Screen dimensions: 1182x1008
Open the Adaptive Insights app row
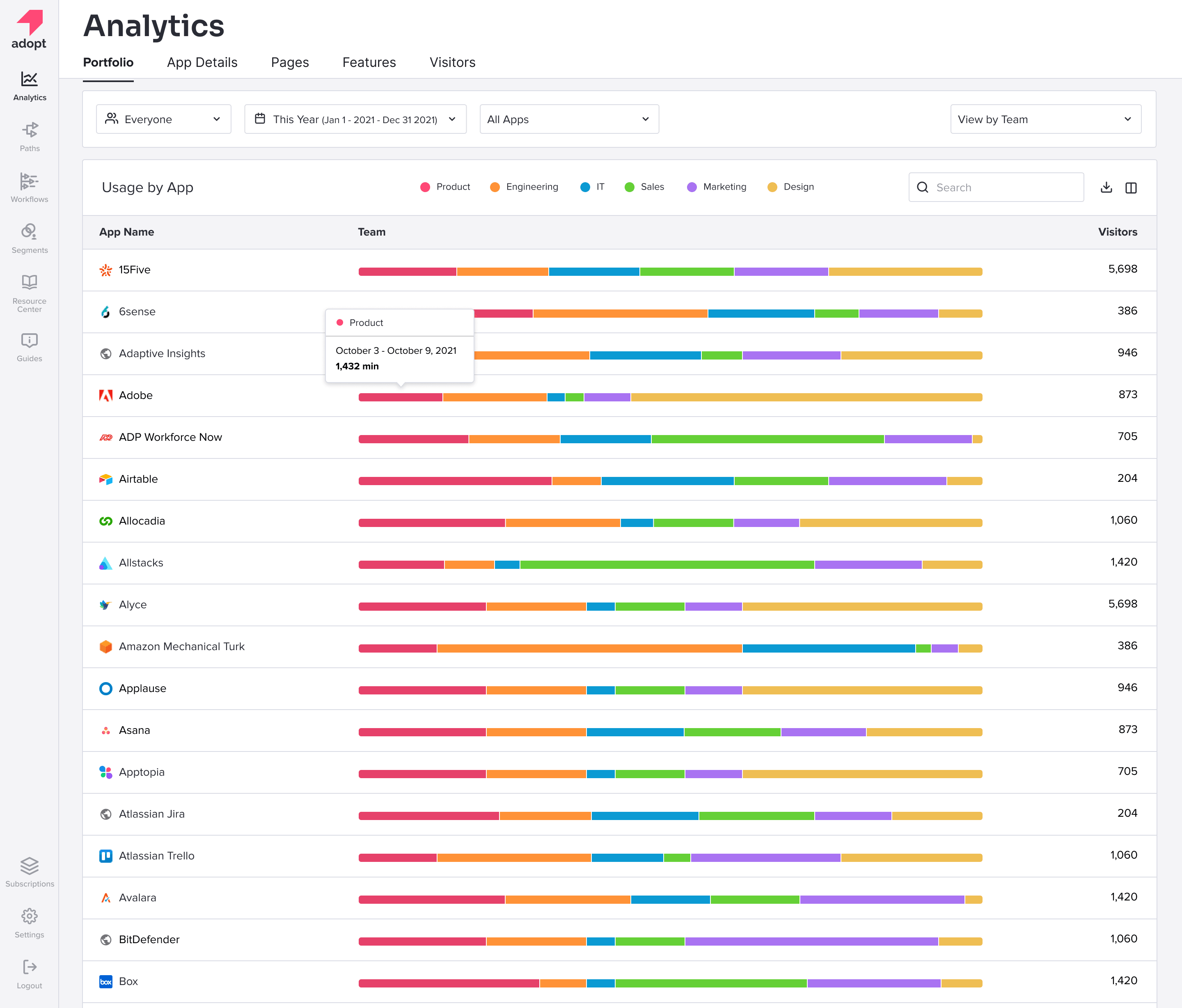[619, 354]
